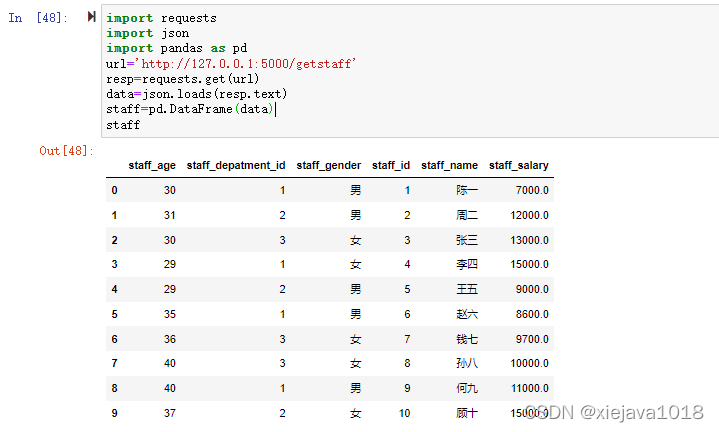Click inside the code cell editor
Viewport: 719px width, 432px height.
point(410,71)
